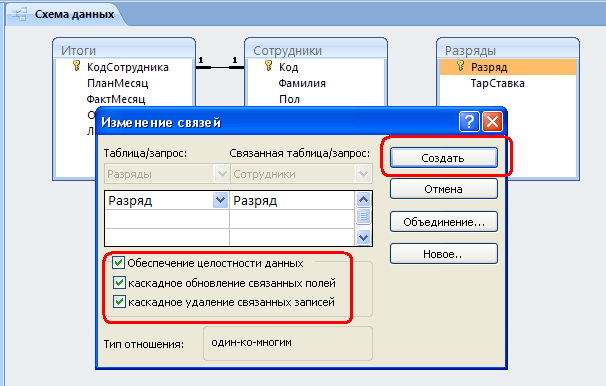Click the field grid scrollbar thumb
Screen dimensions: 606x386
363,216
